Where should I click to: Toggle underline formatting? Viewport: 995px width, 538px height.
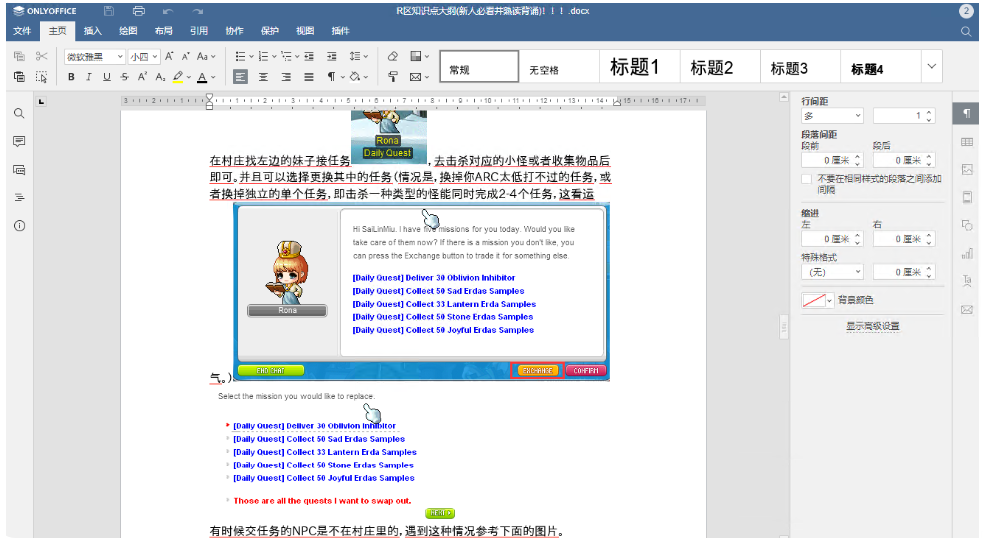[107, 77]
